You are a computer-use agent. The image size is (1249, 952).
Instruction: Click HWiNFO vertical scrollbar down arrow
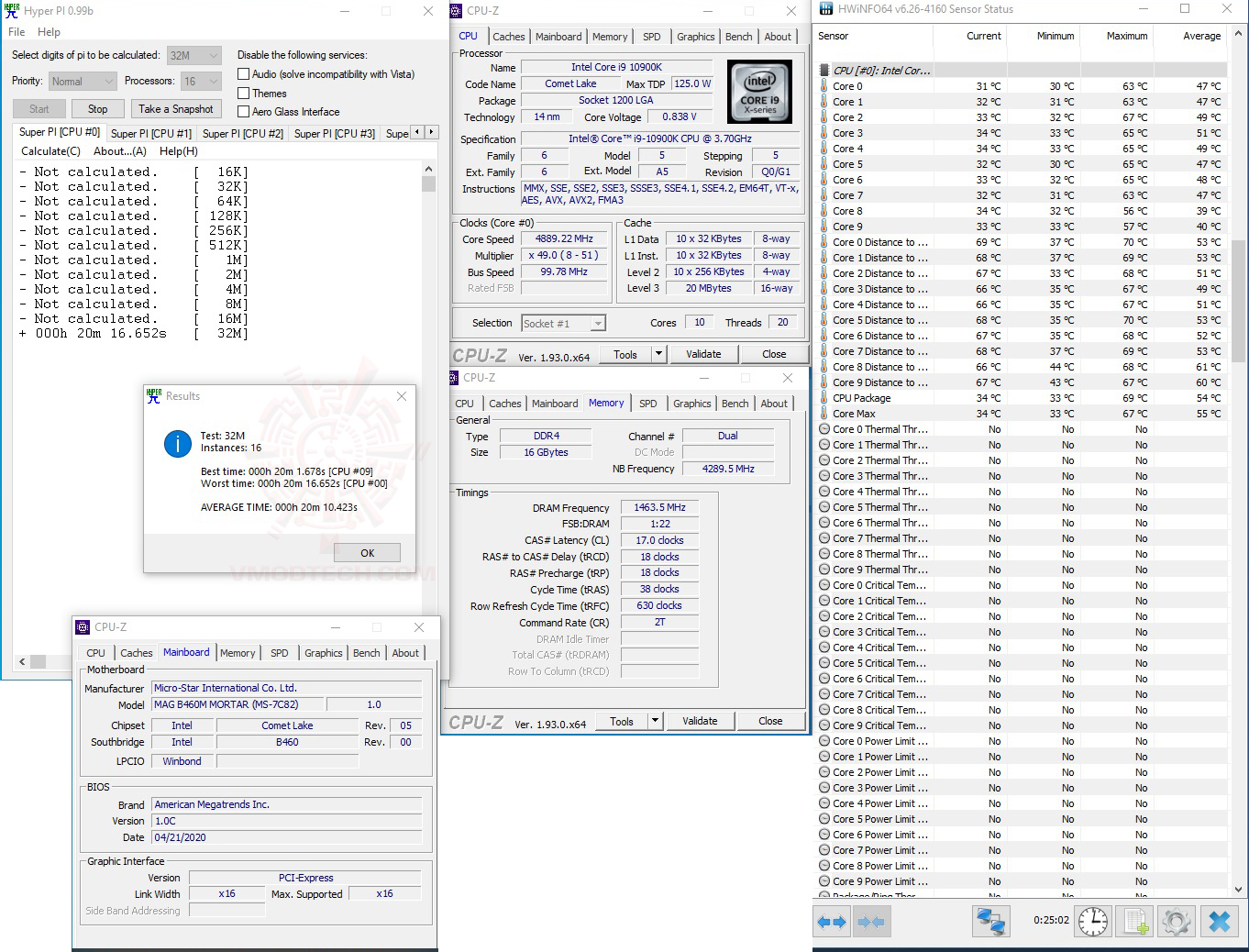tap(1240, 889)
